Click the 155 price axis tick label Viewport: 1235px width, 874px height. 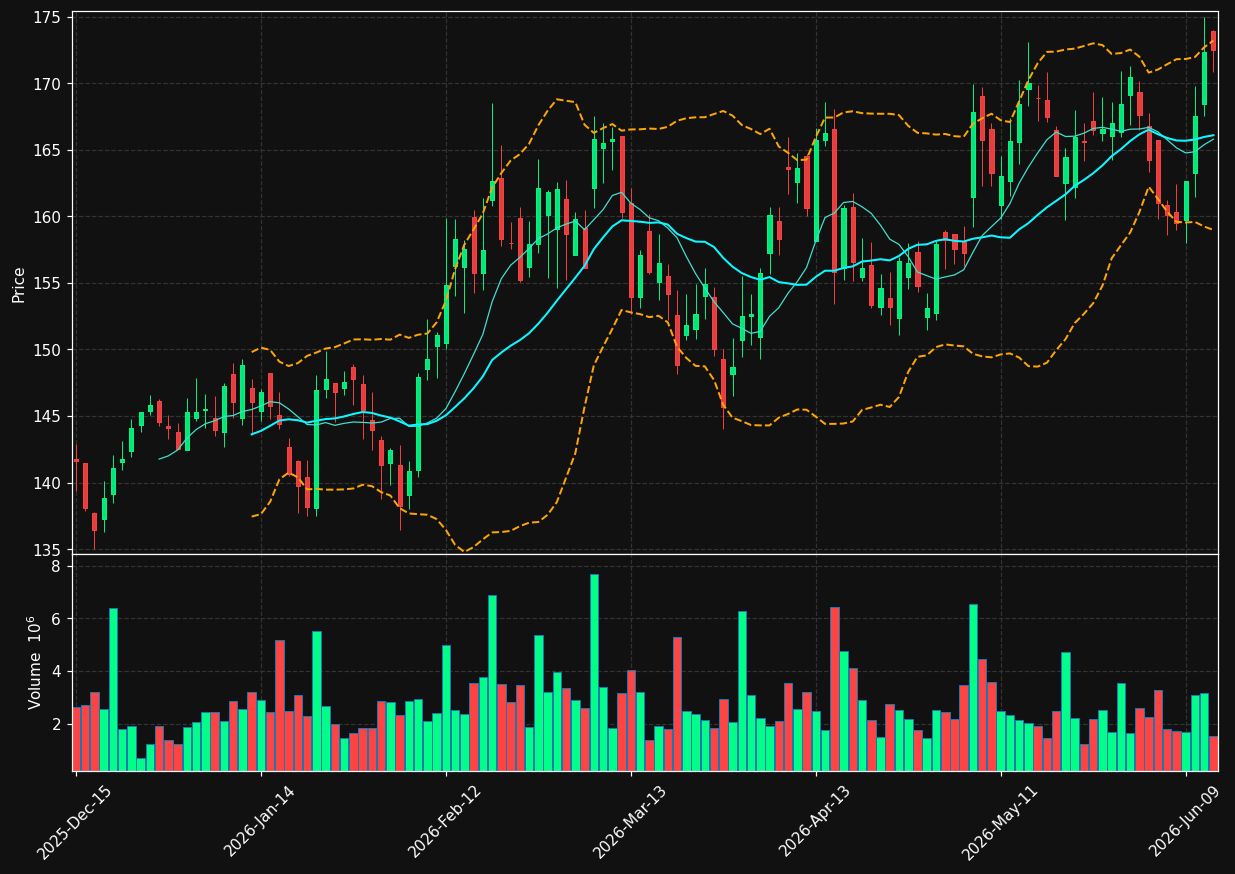tap(47, 284)
